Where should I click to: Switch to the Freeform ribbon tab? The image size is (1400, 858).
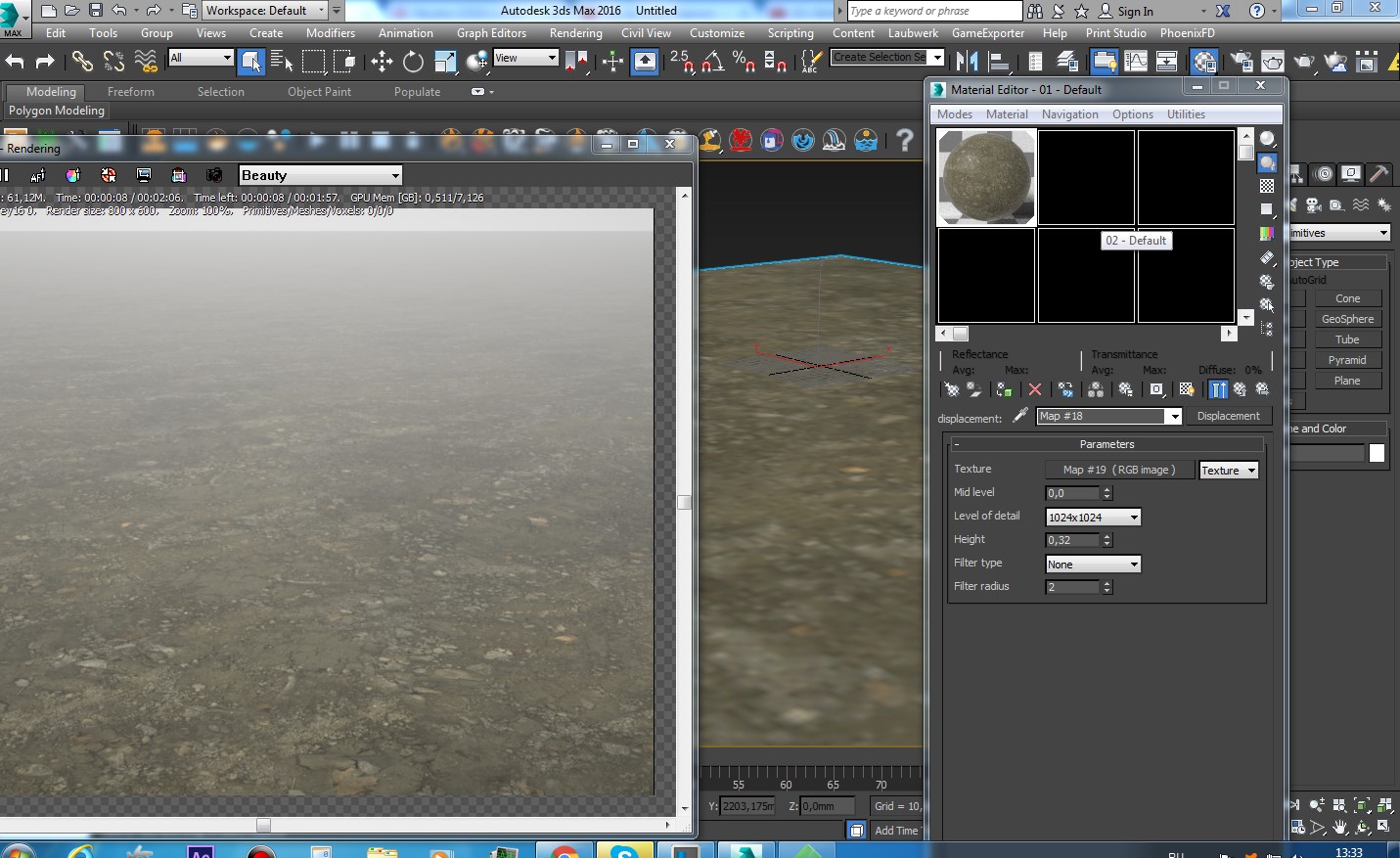tap(131, 92)
